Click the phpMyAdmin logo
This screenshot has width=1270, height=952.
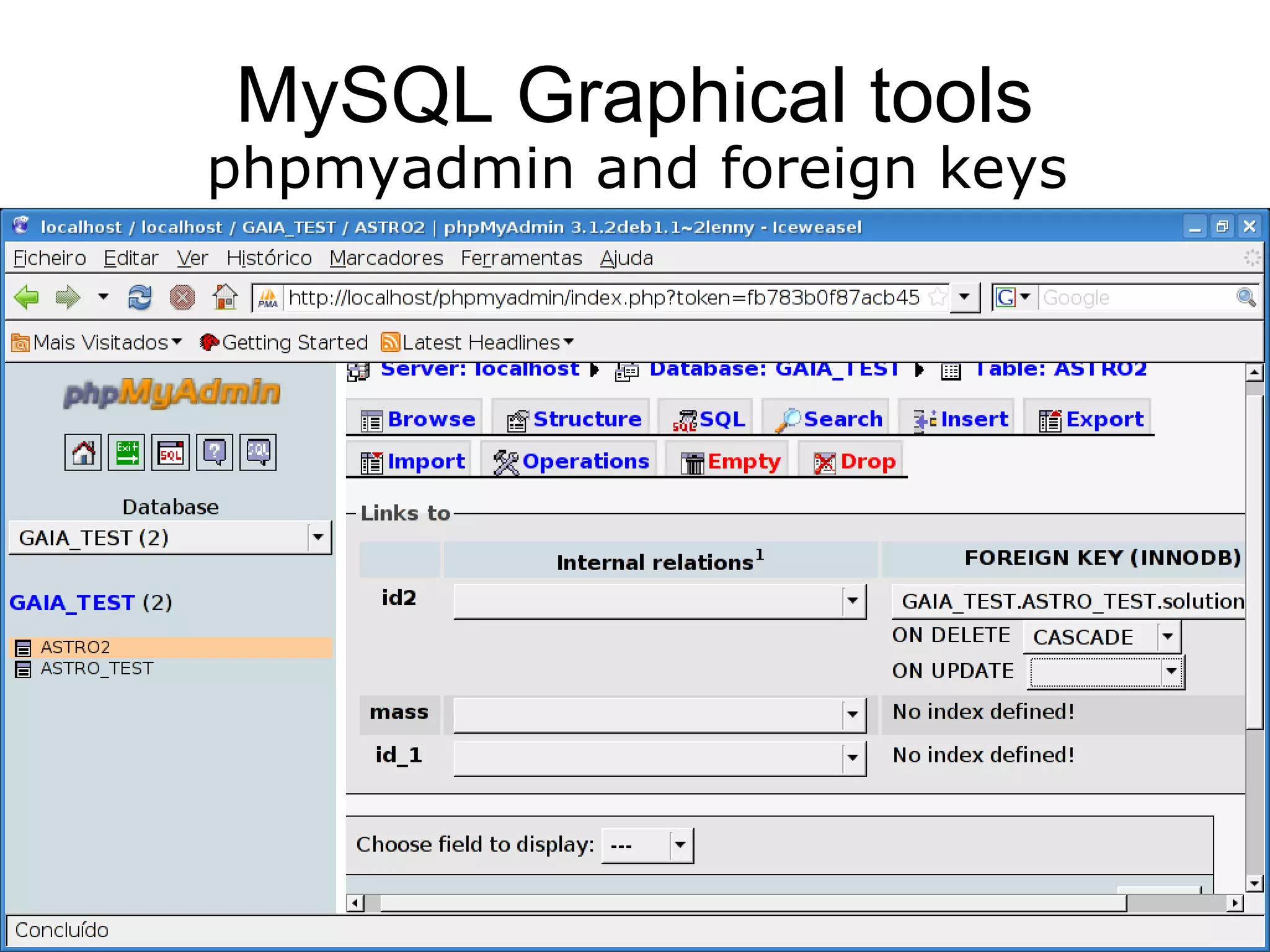tap(171, 392)
